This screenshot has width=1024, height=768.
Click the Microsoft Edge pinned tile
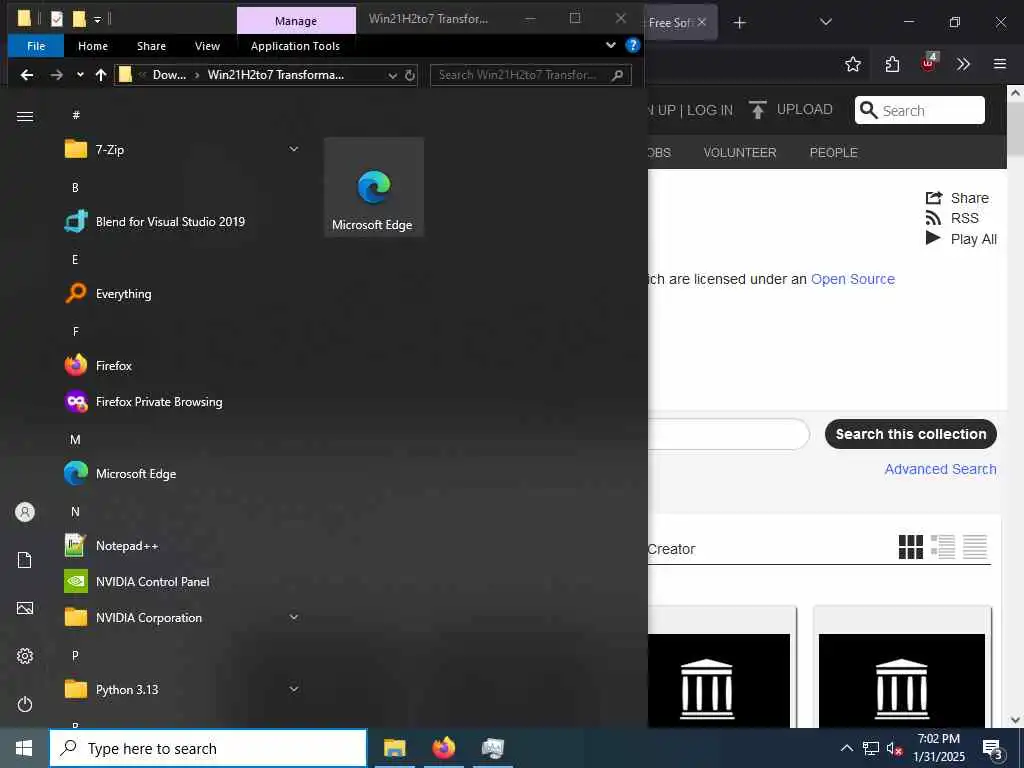(374, 187)
